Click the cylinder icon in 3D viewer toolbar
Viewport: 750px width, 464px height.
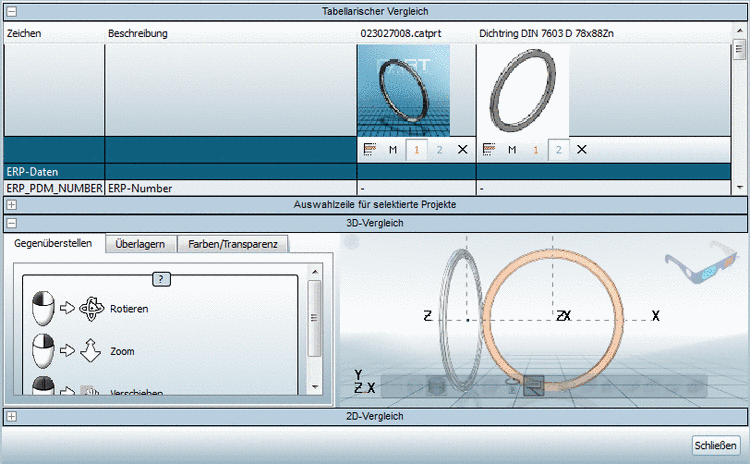pyautogui.click(x=436, y=386)
